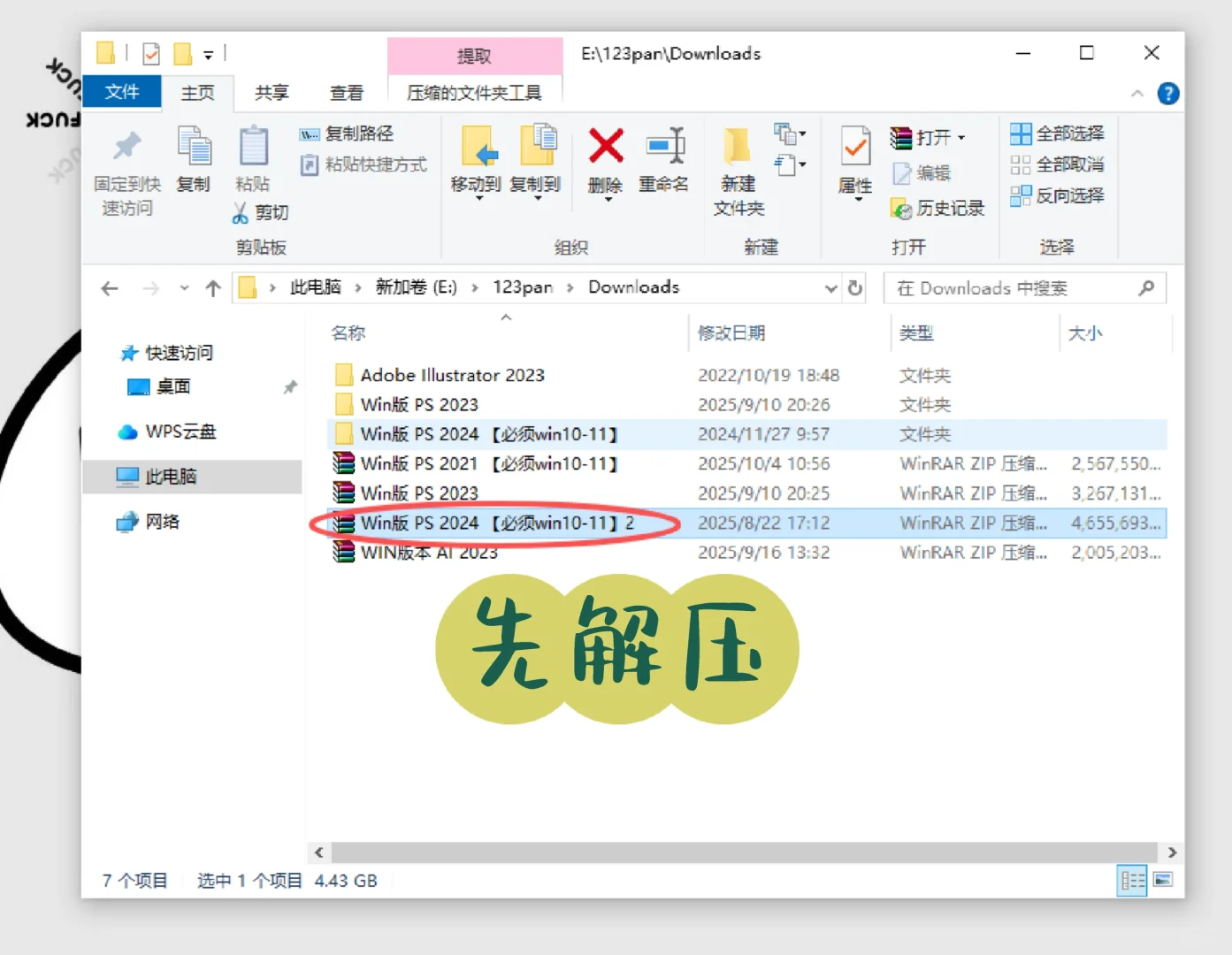This screenshot has height=955, width=1232.
Task: Switch to large thumbnail view
Action: 1164,881
